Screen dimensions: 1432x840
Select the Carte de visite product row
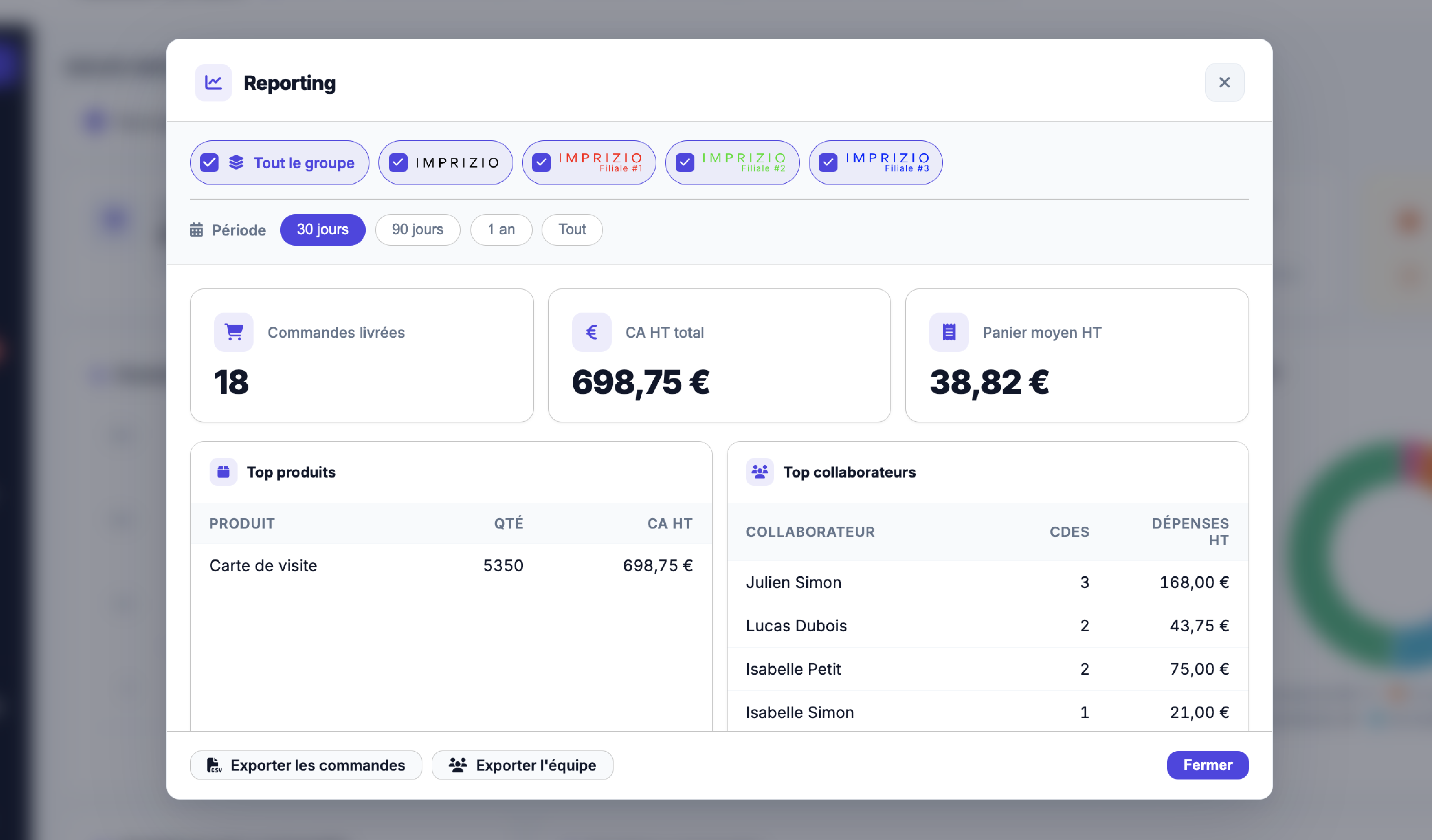(x=451, y=566)
